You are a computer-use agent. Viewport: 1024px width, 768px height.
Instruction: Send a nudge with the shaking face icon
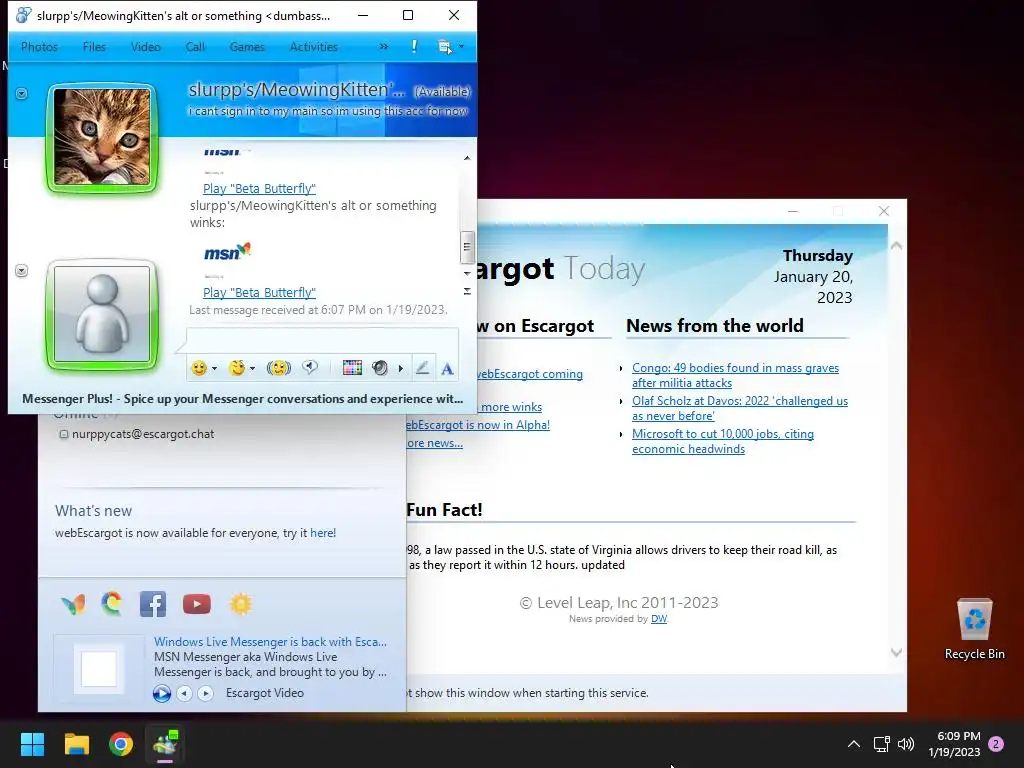tap(279, 368)
